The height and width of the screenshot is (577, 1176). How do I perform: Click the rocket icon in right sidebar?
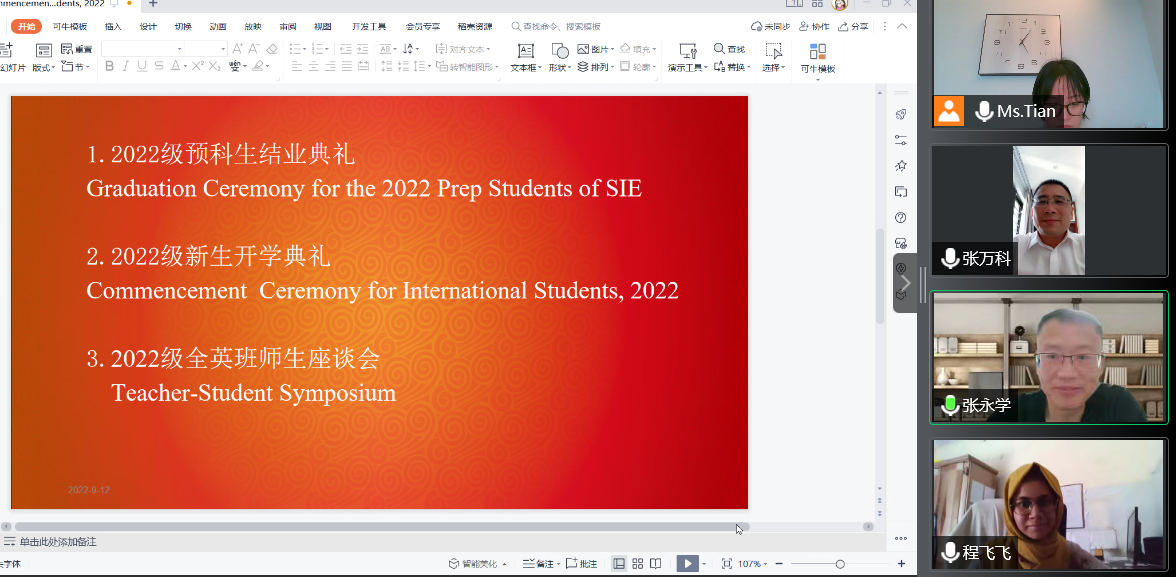click(901, 114)
